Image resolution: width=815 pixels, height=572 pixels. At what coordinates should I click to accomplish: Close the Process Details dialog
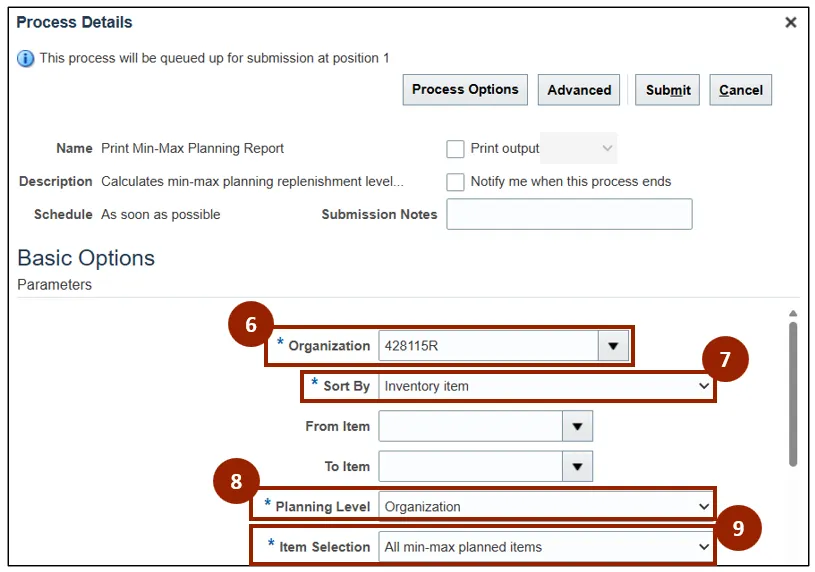coord(790,22)
